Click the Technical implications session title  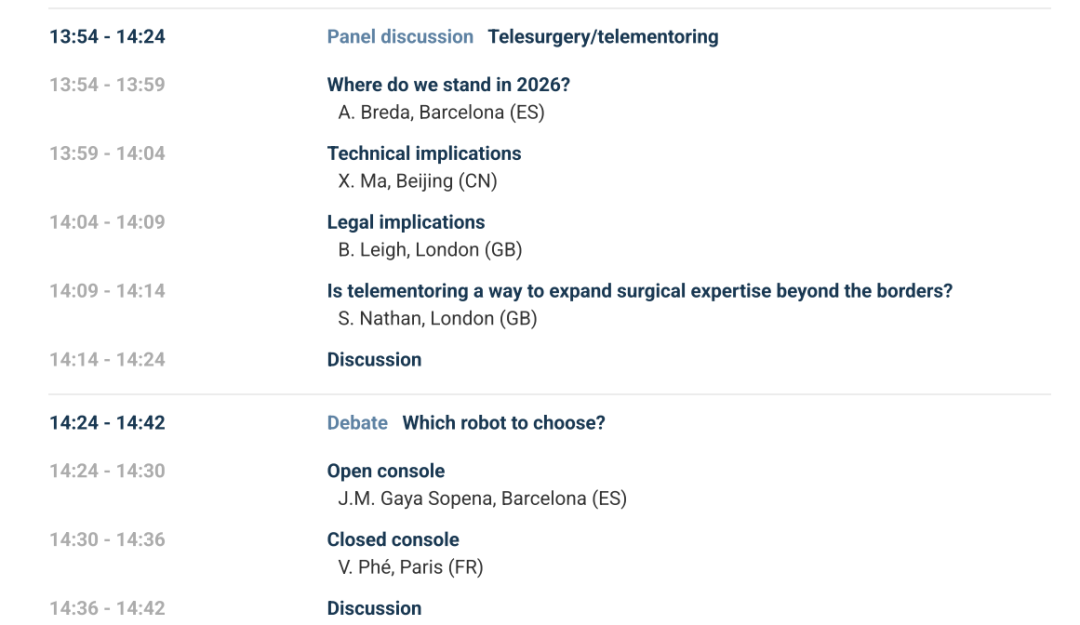click(424, 154)
